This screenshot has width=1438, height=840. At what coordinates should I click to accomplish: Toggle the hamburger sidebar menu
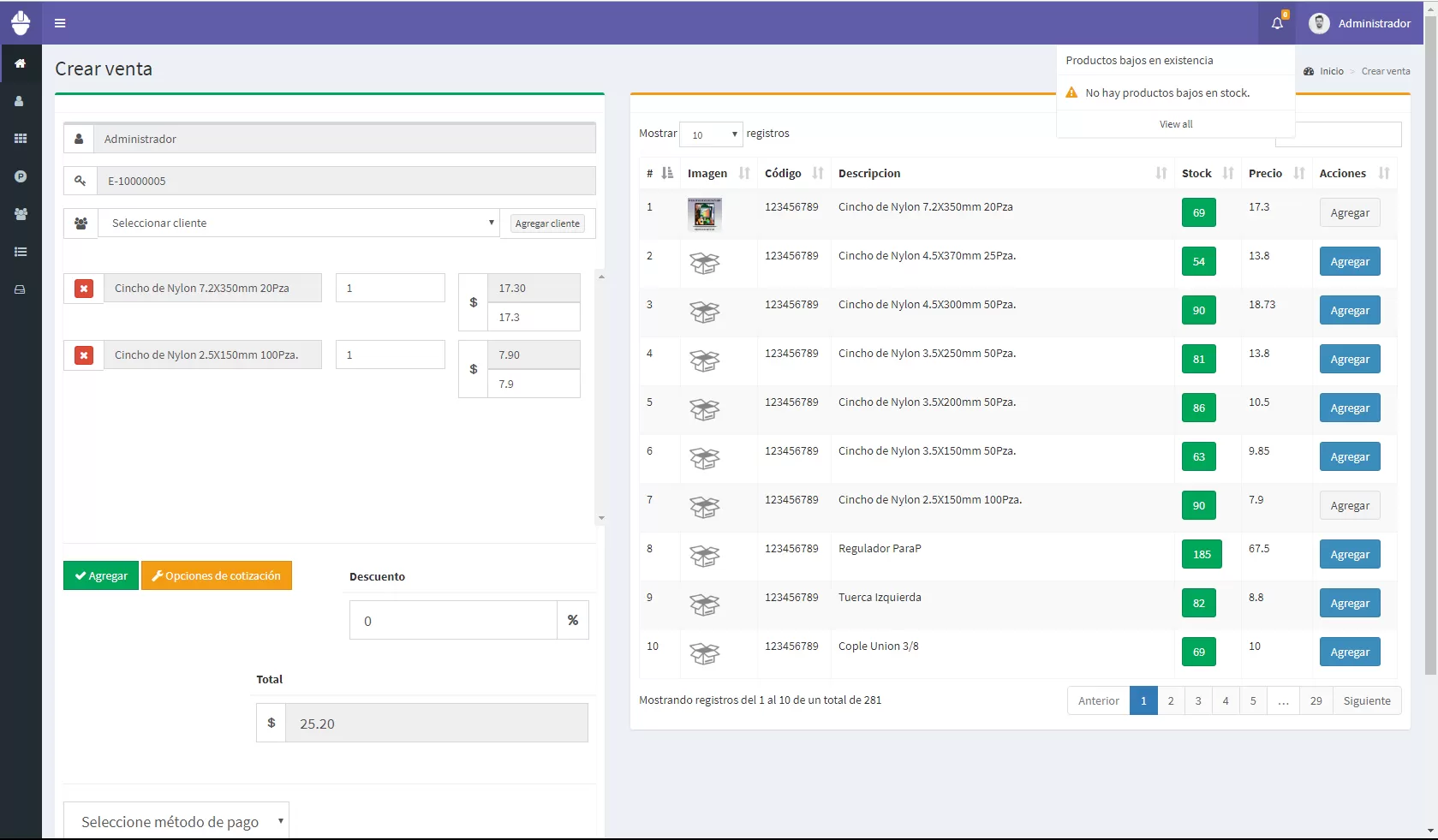[x=60, y=23]
